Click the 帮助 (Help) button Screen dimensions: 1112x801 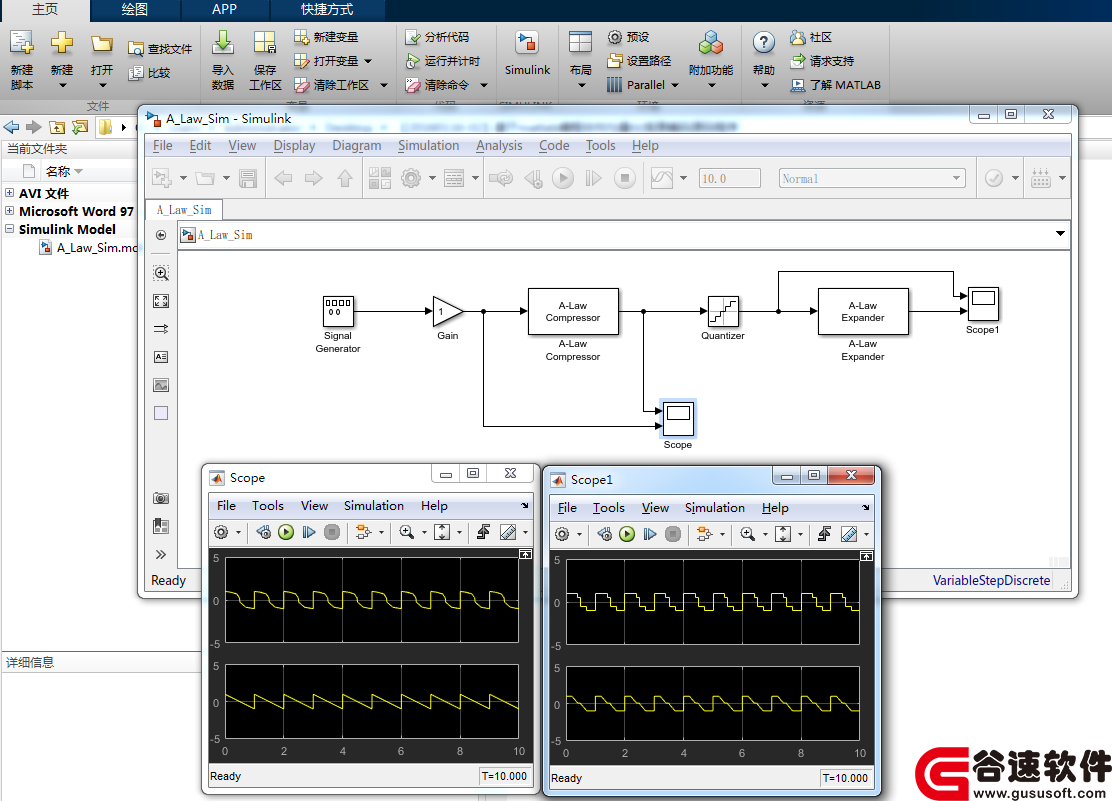(764, 58)
